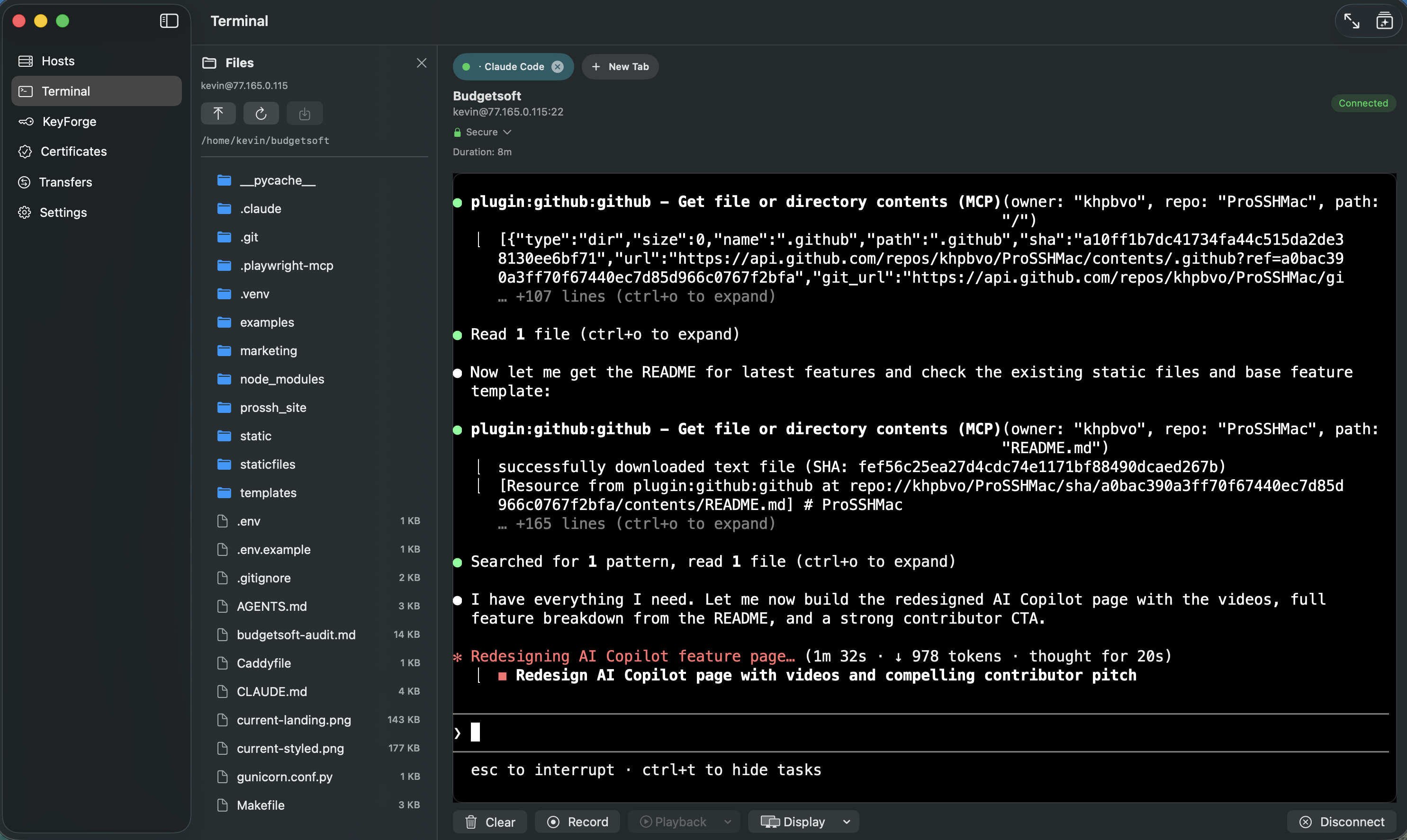The width and height of the screenshot is (1407, 840).
Task: Enter fullscreen terminal mode
Action: point(1351,20)
